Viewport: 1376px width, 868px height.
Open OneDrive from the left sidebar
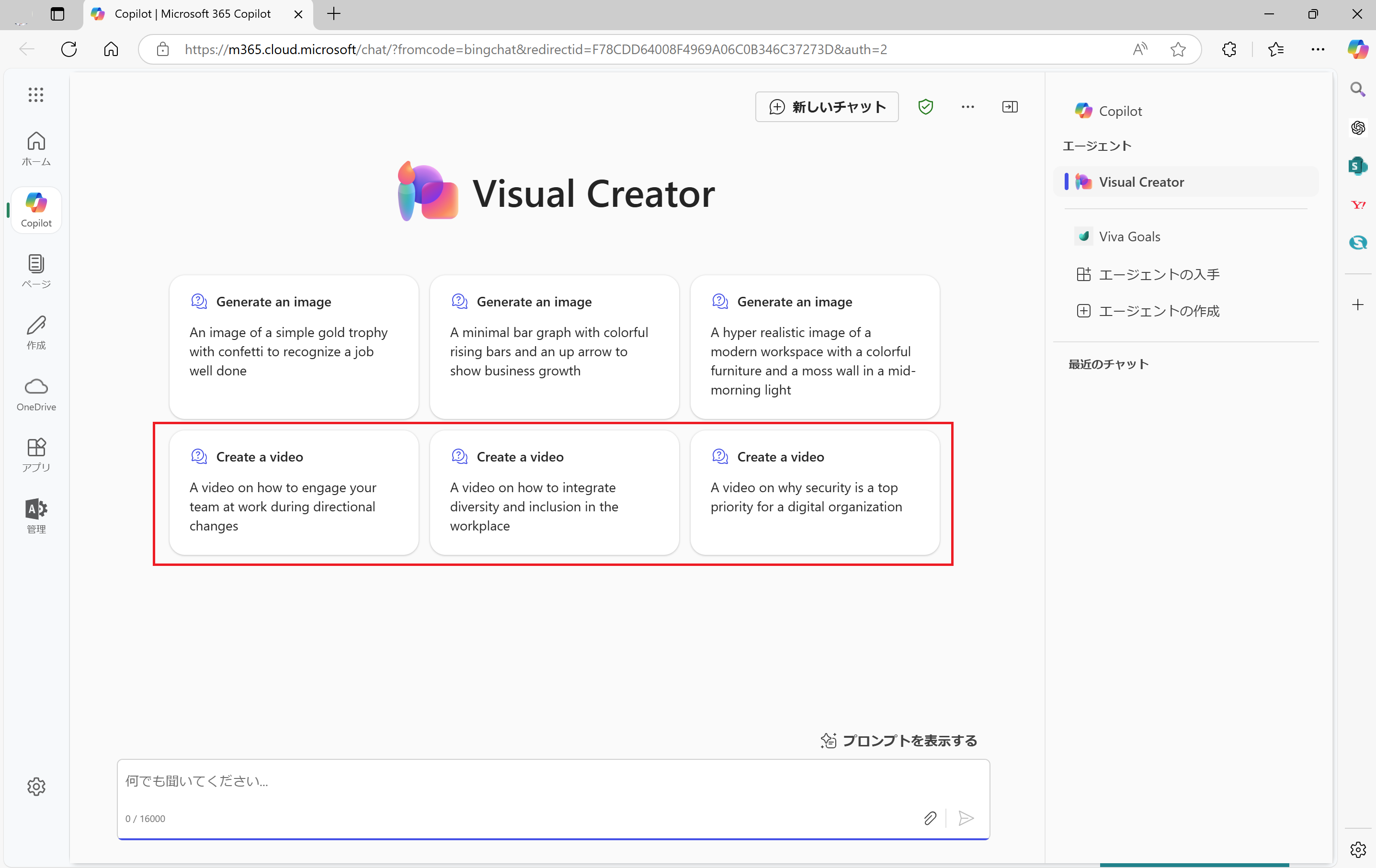click(x=36, y=395)
